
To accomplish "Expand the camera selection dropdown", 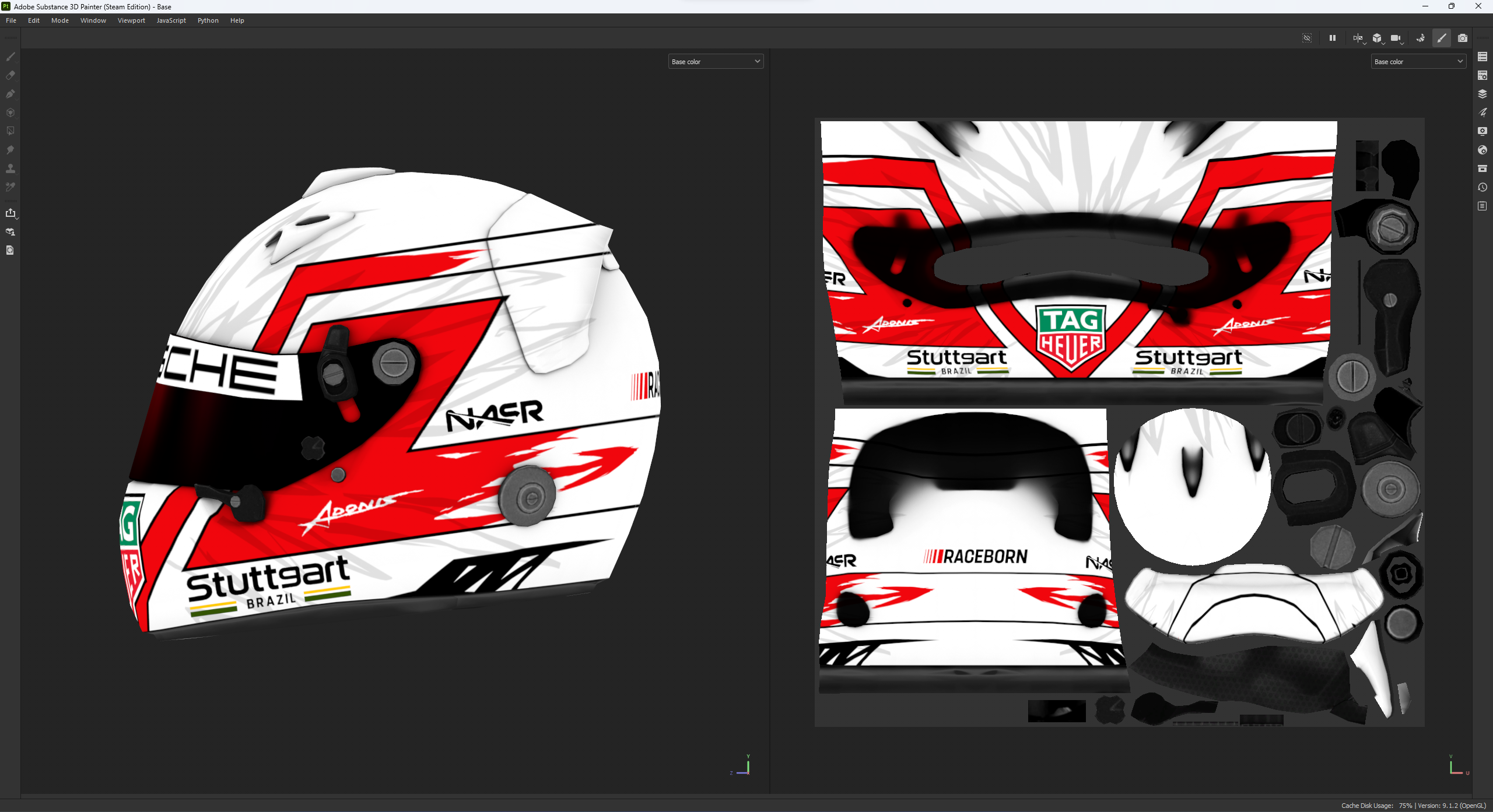I will tap(1397, 38).
